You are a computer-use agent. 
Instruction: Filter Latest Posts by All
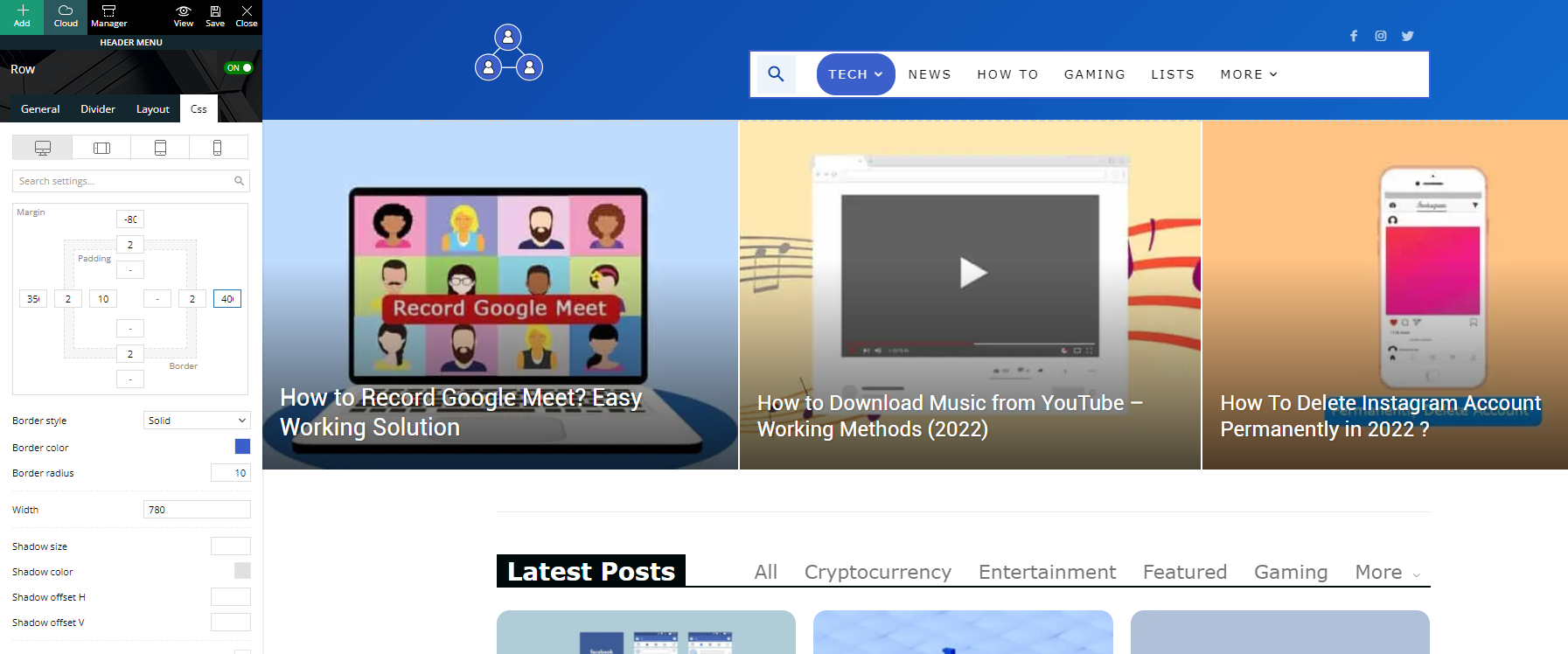(766, 572)
